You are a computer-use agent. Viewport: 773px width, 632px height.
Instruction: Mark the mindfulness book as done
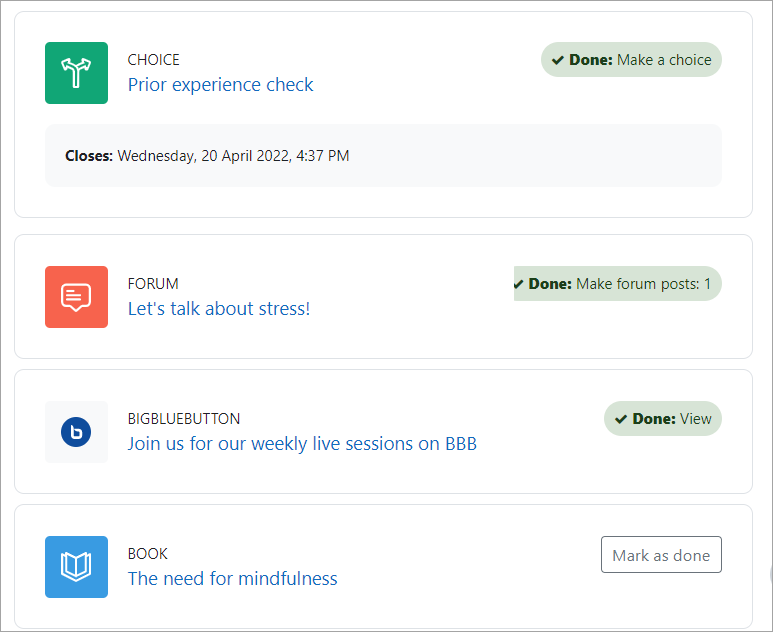click(x=660, y=555)
